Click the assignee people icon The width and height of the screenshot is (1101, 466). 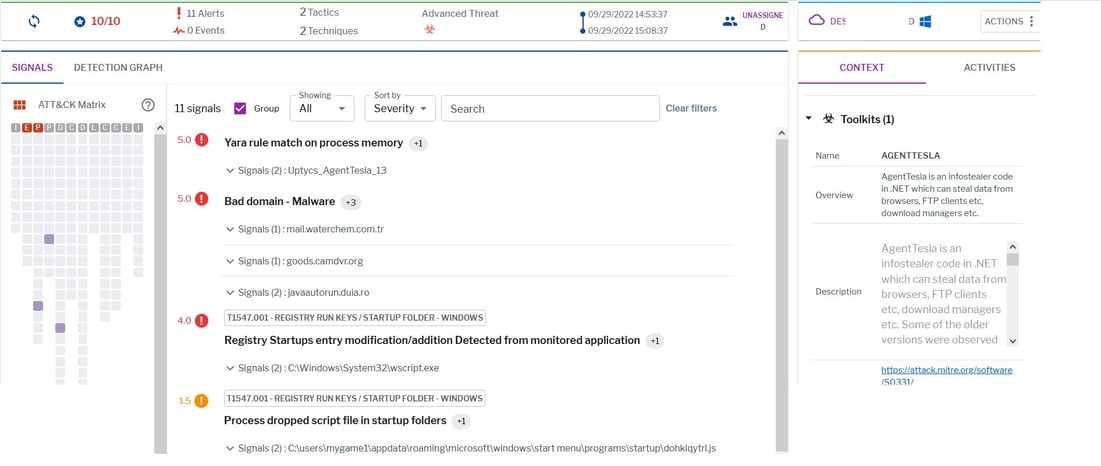tap(730, 21)
